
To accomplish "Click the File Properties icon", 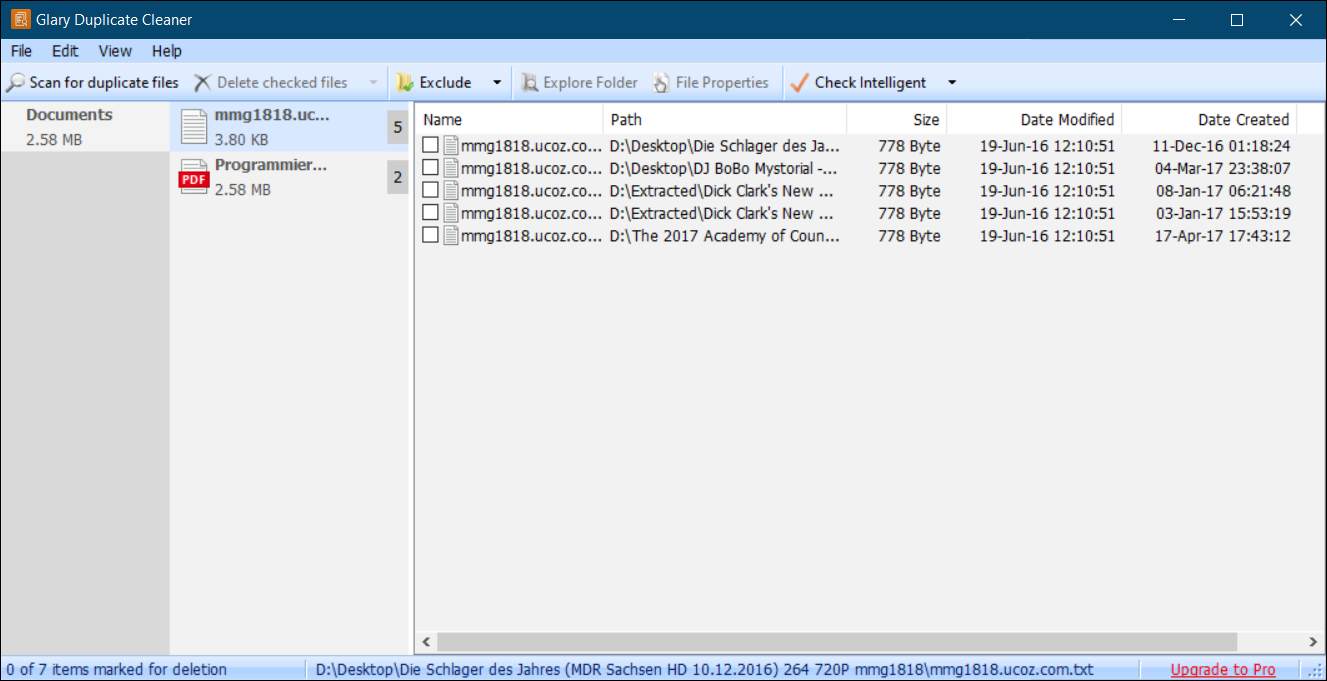I will (x=661, y=83).
